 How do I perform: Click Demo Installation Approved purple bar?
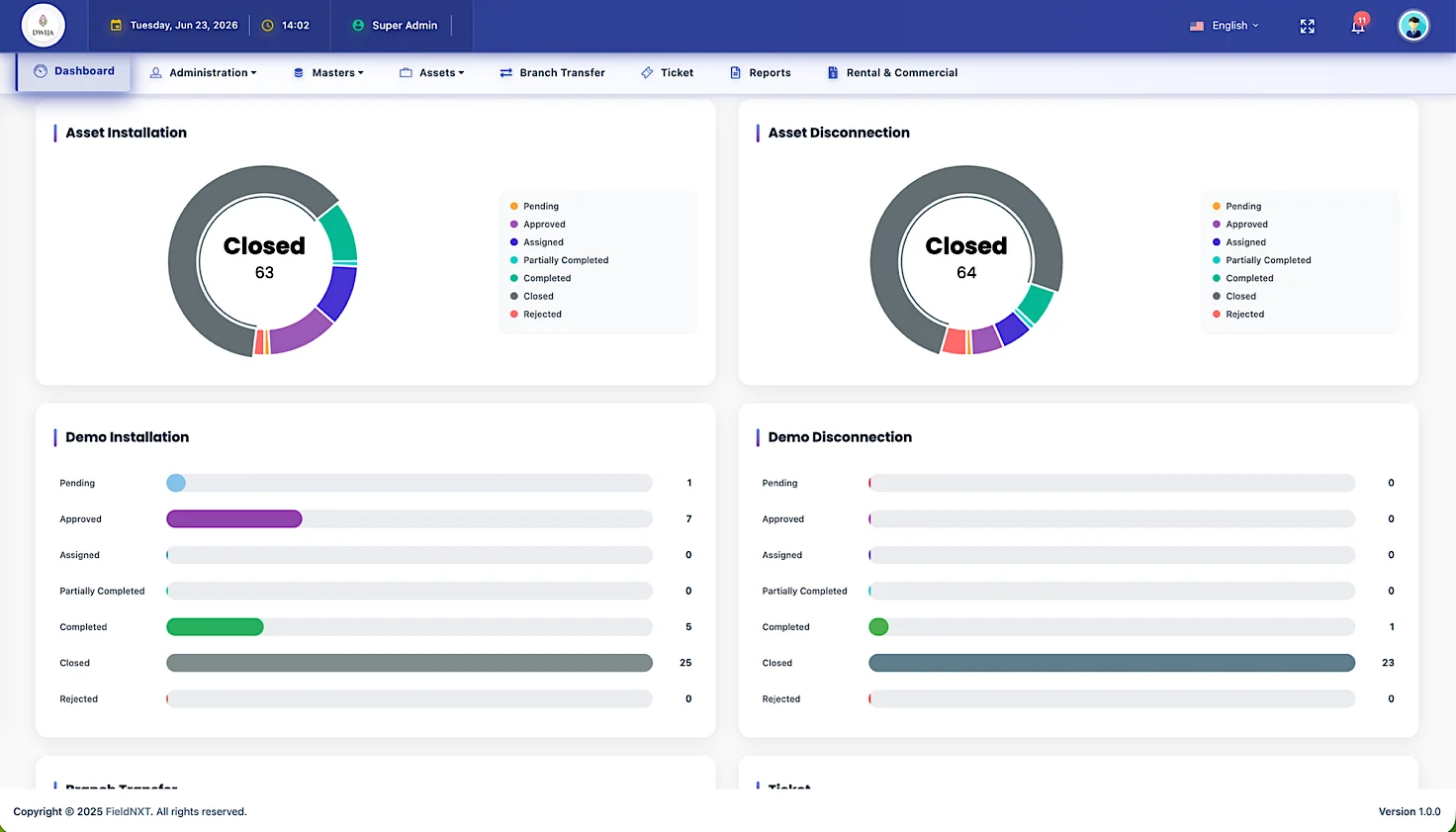[234, 518]
